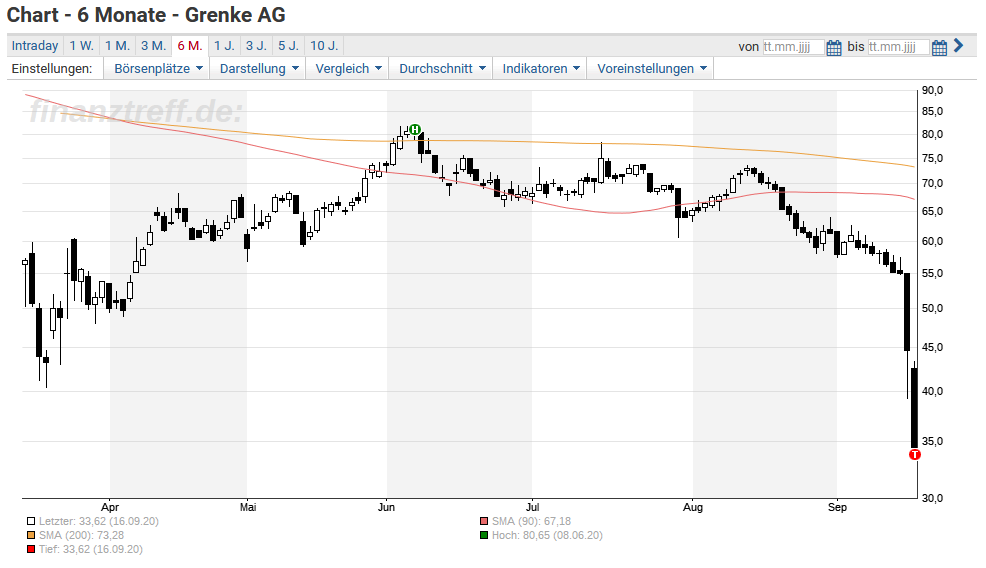Click the orange SMA (200) legend swatch
The image size is (986, 568).
31,535
